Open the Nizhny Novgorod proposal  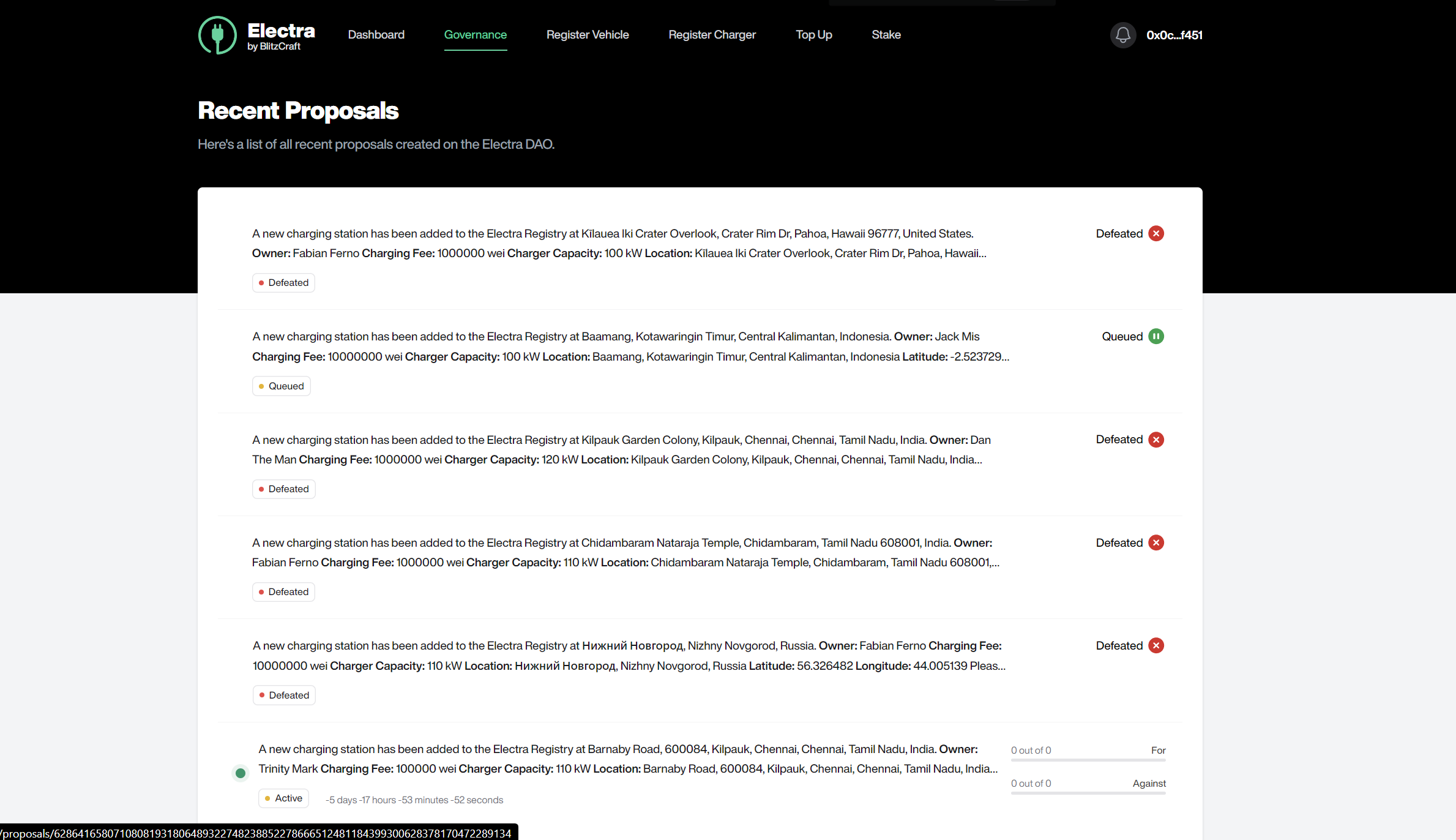point(629,656)
